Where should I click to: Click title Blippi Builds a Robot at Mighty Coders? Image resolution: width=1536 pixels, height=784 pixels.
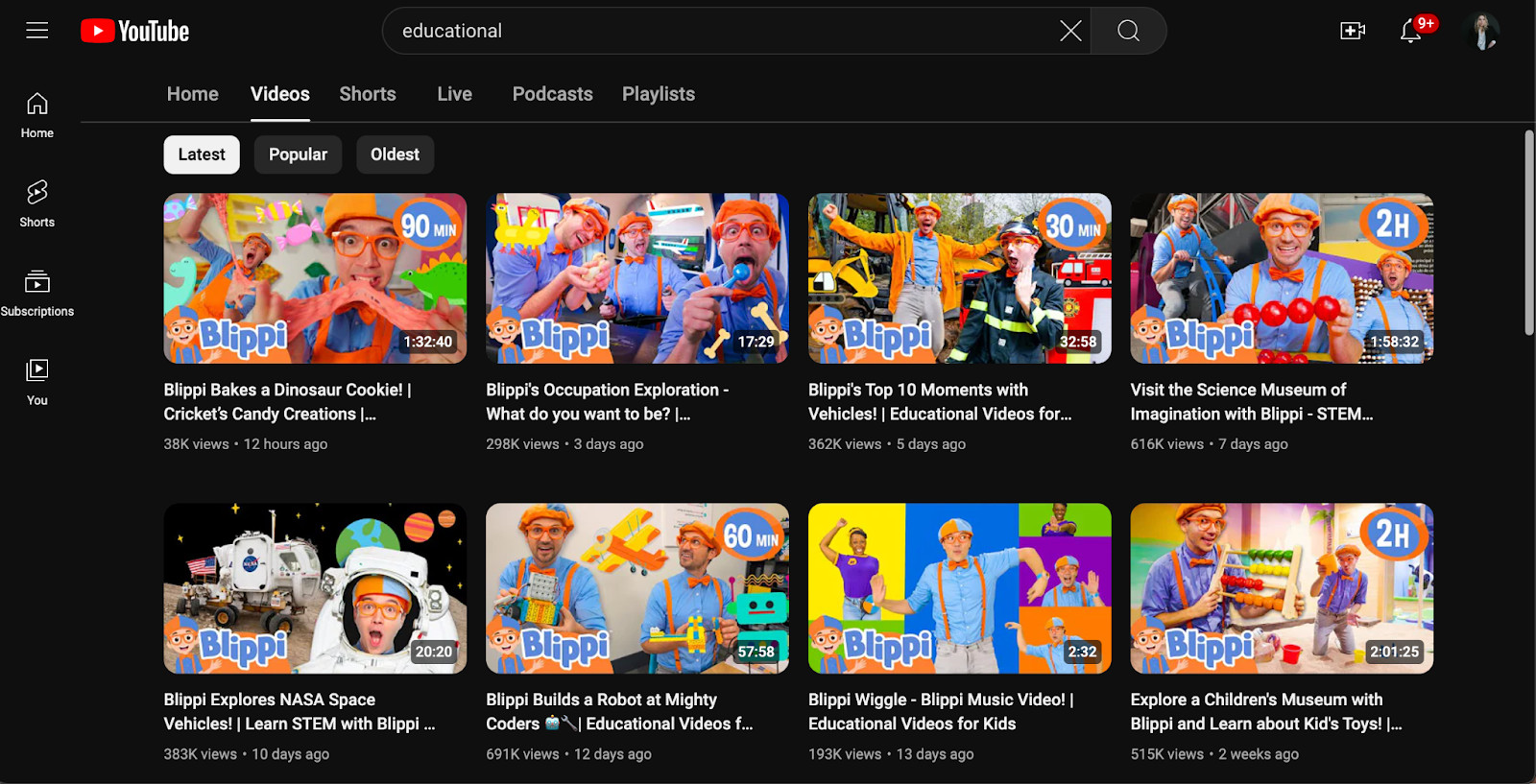619,712
